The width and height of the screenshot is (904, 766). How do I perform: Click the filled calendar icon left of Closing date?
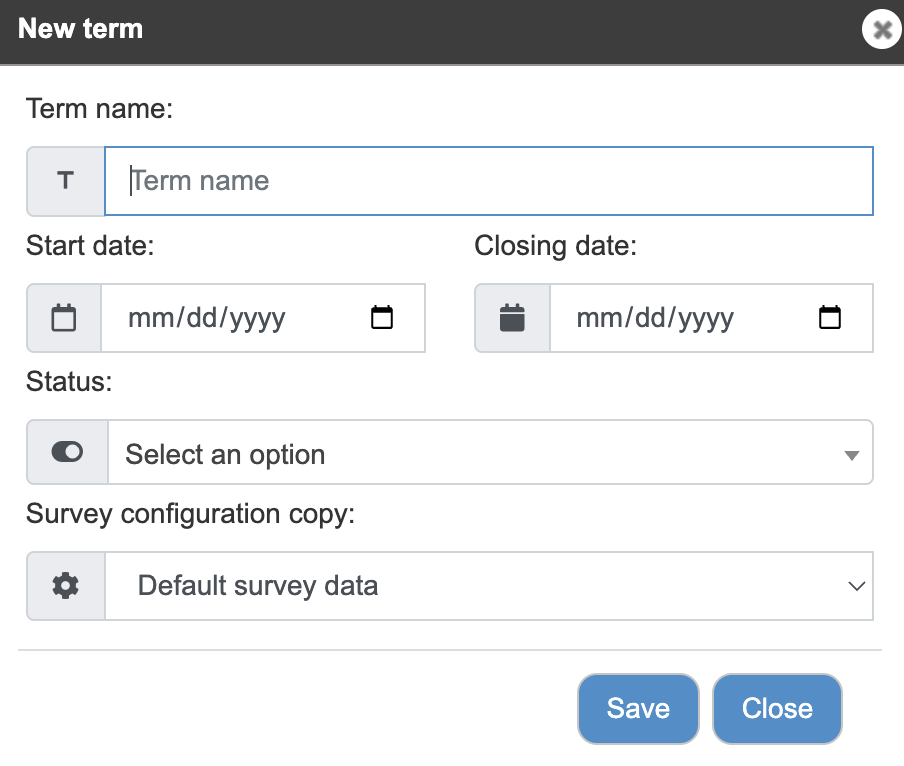pyautogui.click(x=512, y=318)
